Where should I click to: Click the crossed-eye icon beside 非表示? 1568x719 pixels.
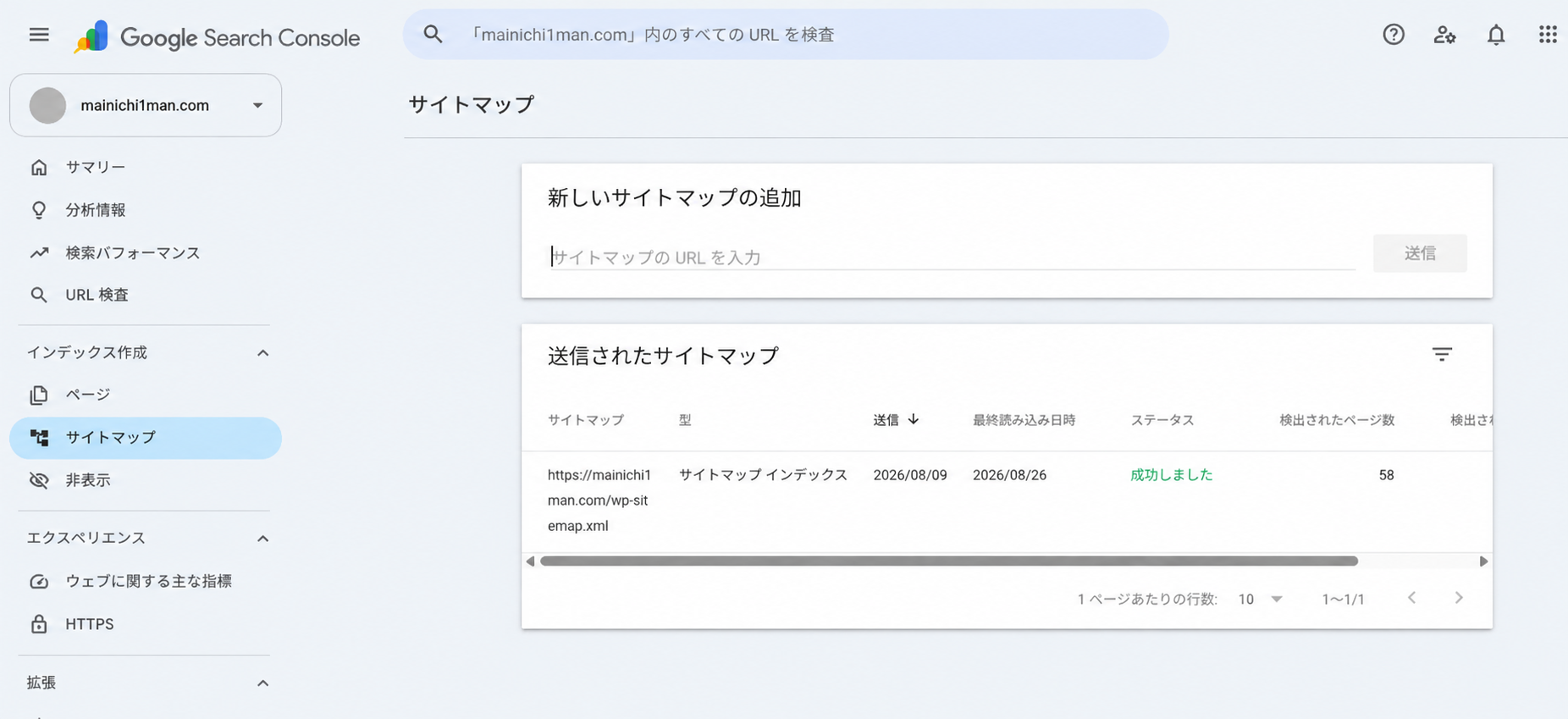click(x=39, y=480)
